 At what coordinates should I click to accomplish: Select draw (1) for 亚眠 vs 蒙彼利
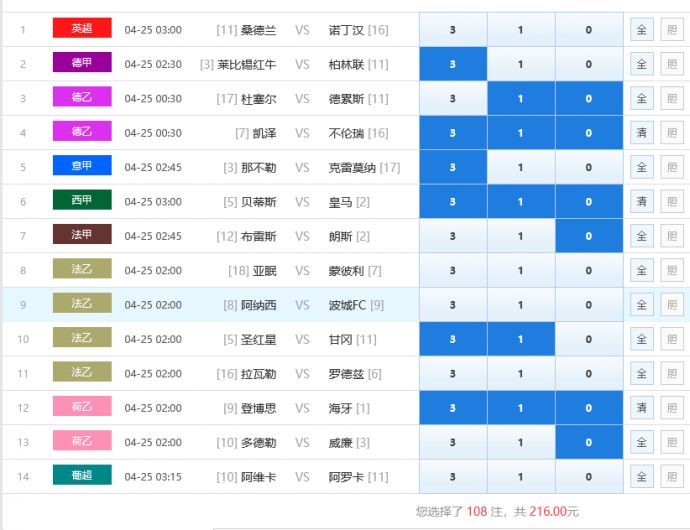520,270
